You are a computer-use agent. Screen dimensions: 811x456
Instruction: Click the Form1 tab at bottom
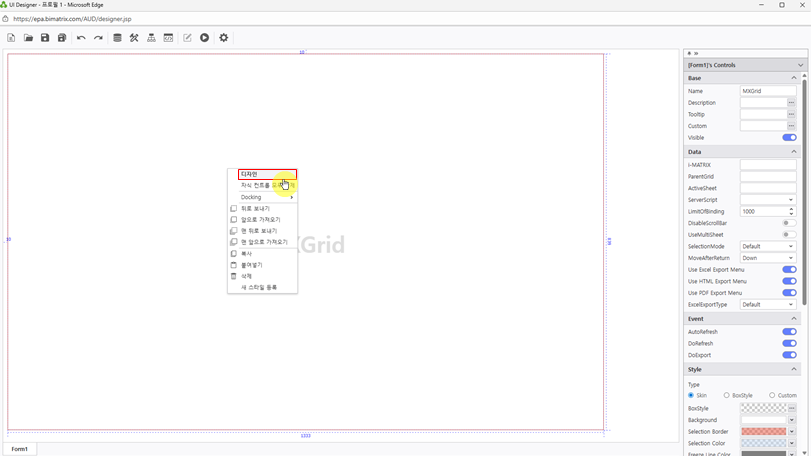(x=20, y=449)
